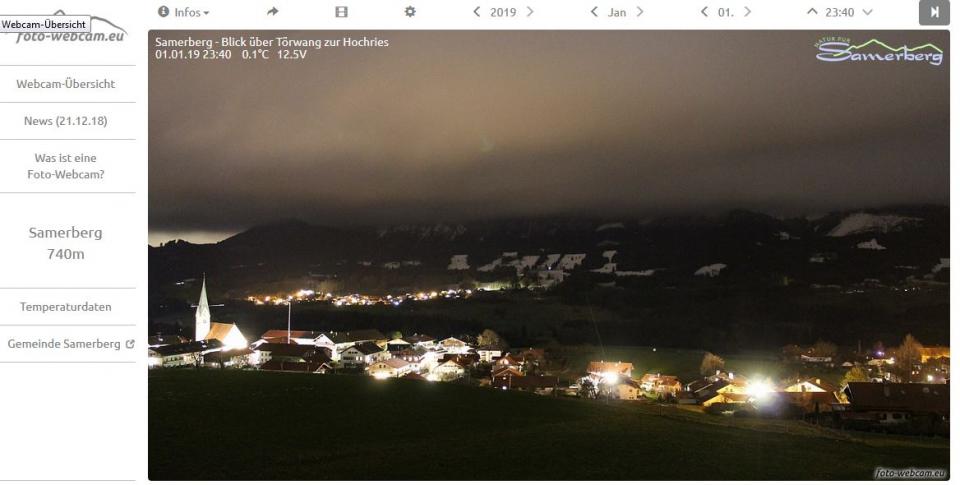Jump to latest image button
Viewport: 960px width, 485px height.
click(934, 12)
